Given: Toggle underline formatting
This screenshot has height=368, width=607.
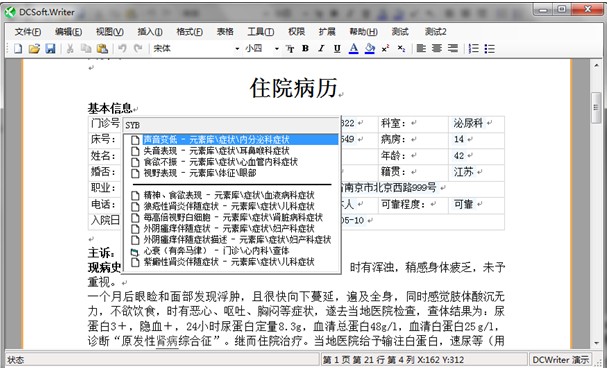Looking at the screenshot, I should 337,49.
